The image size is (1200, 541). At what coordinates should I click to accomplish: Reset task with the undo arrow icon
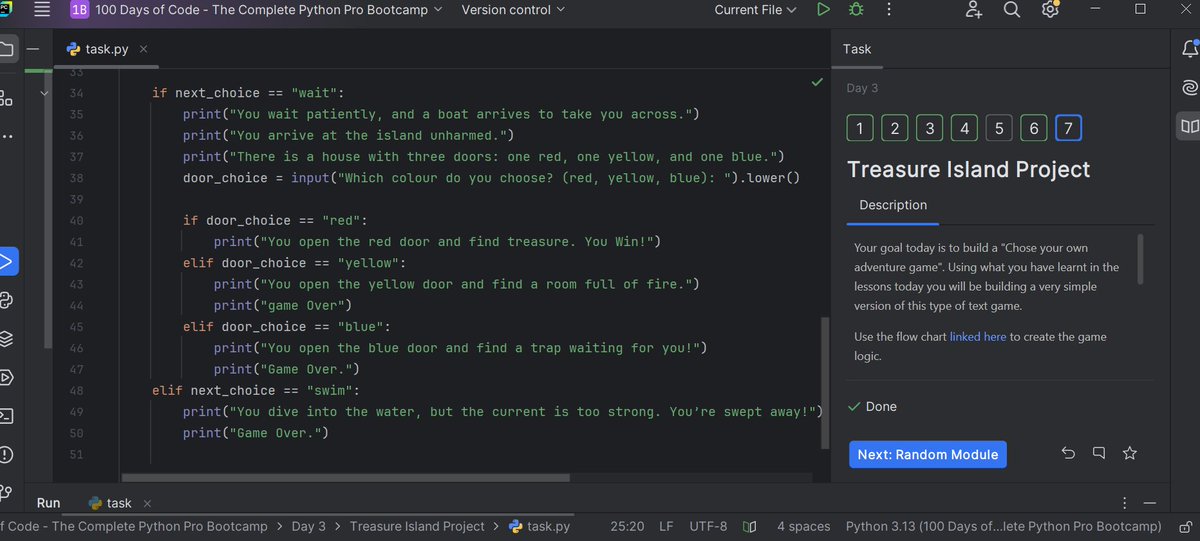point(1068,454)
